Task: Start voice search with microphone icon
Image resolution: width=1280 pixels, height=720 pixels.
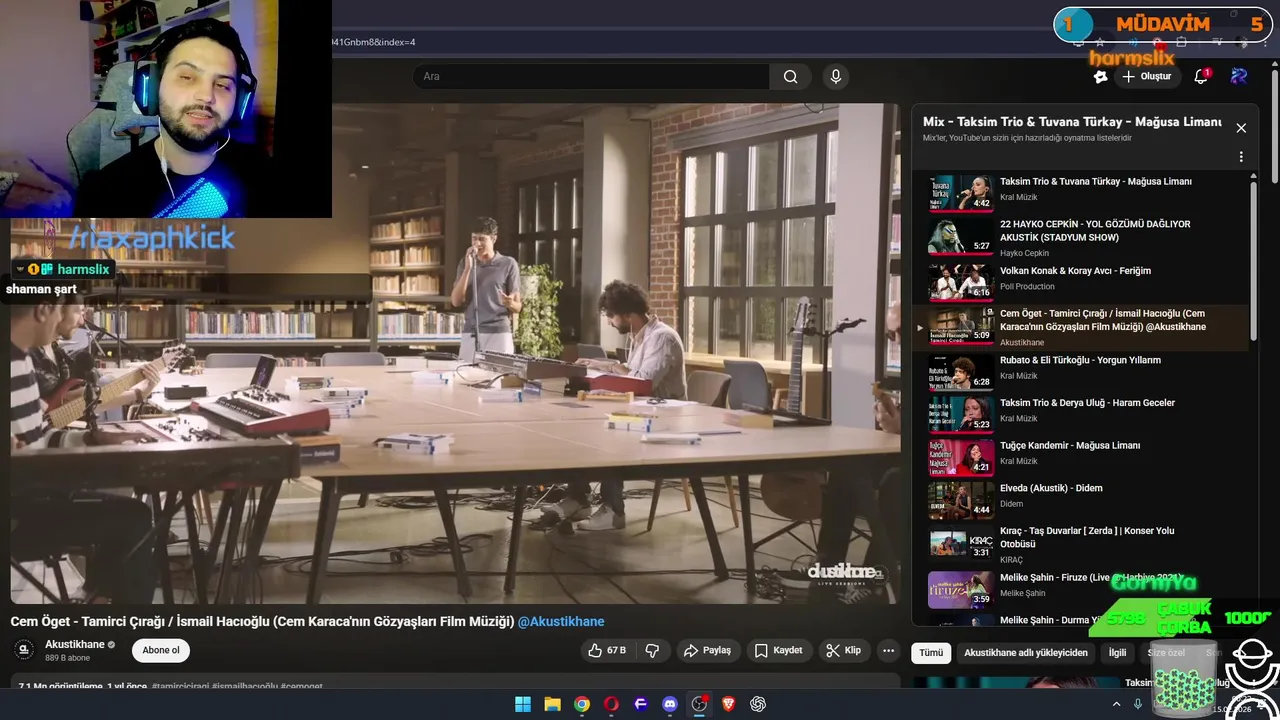Action: click(x=836, y=76)
